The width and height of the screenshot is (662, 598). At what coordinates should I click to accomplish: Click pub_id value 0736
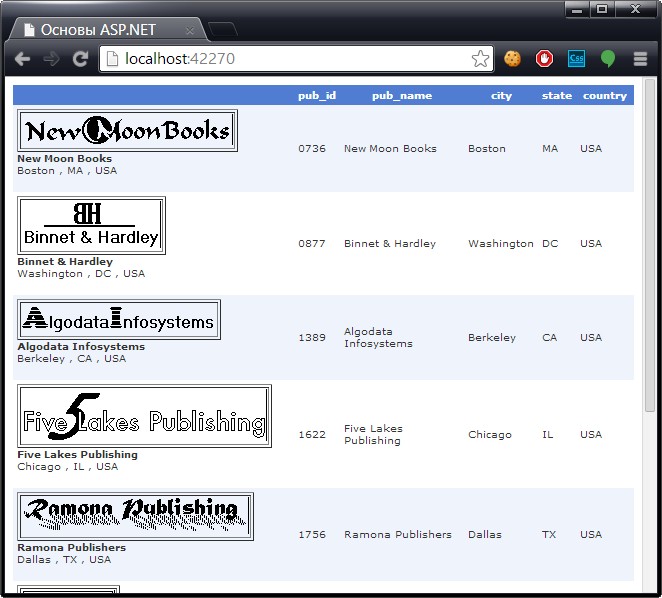(x=312, y=149)
